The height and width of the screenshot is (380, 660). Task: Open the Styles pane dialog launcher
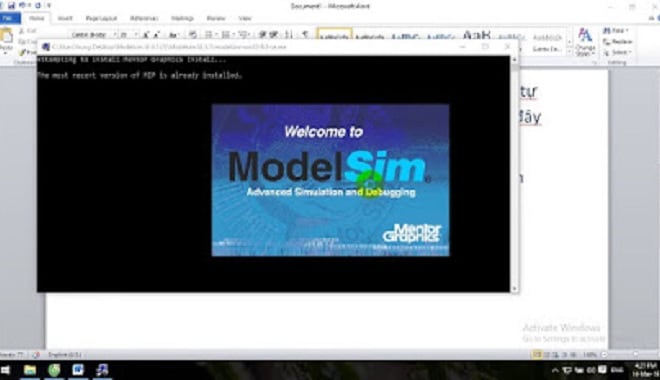[595, 63]
